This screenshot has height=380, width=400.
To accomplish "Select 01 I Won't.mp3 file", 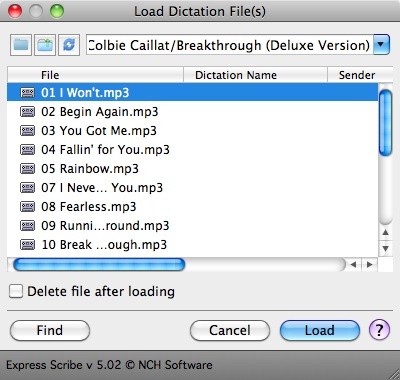I will click(192, 92).
